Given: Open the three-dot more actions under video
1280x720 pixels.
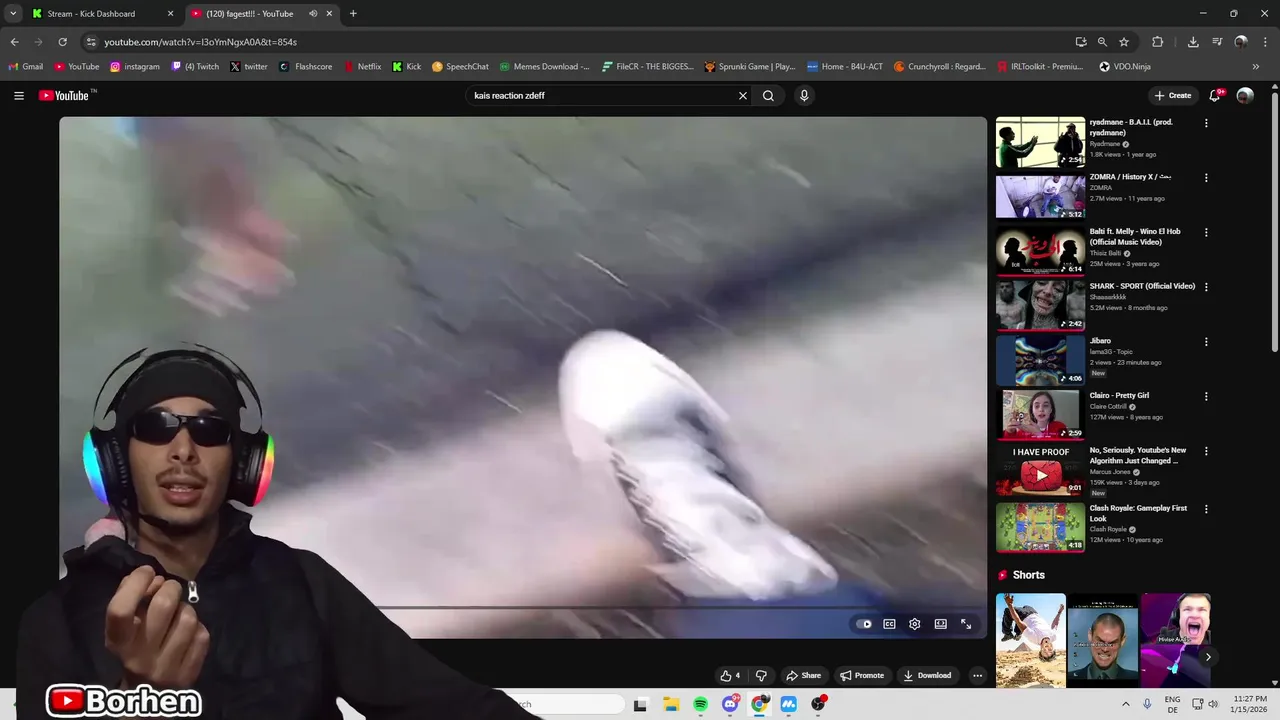Looking at the screenshot, I should (x=977, y=675).
